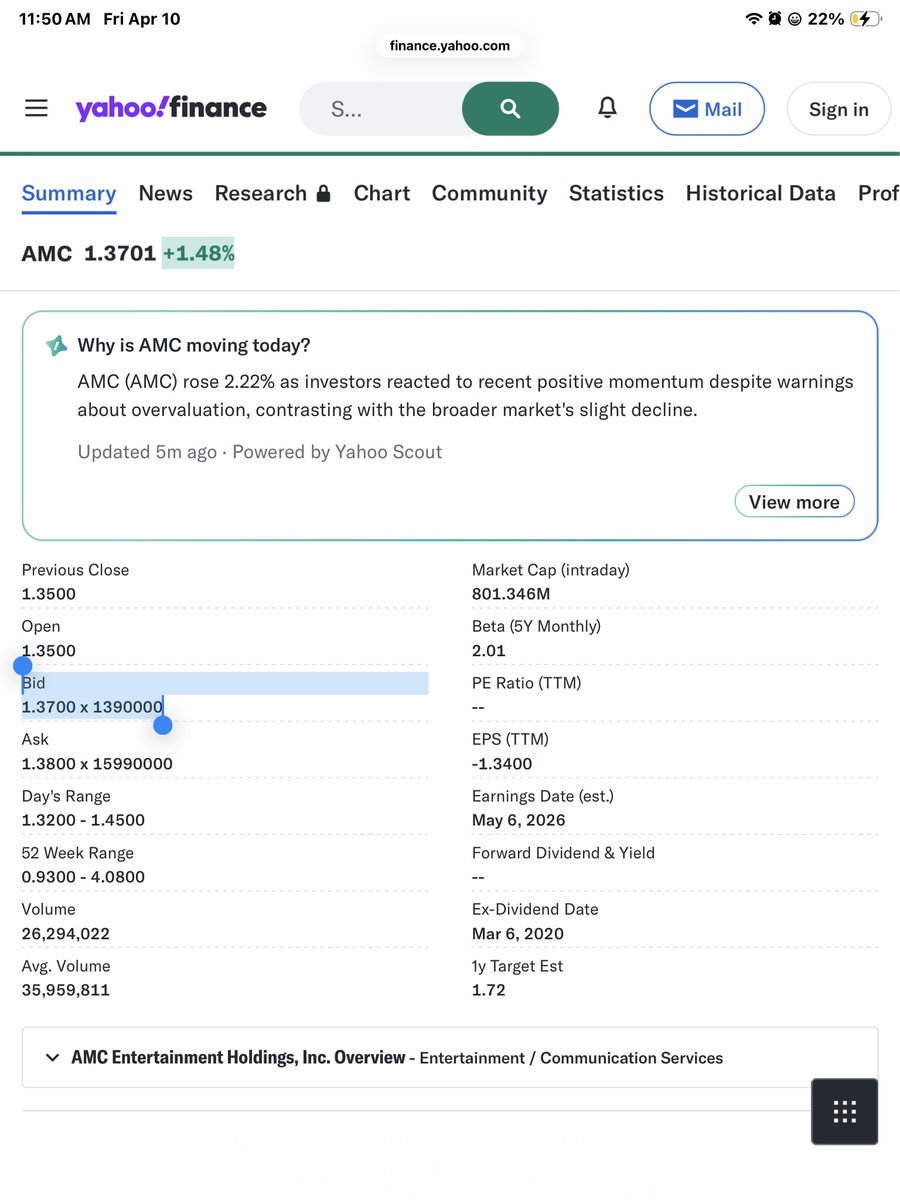Click Ask value 1.3800 x 15990000
The width and height of the screenshot is (900, 1200).
(97, 764)
